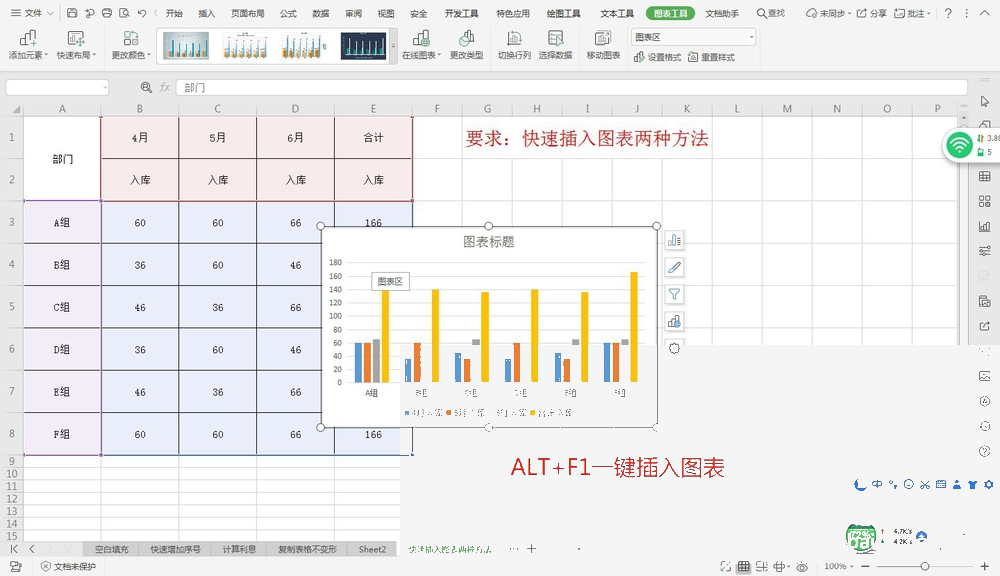1000x576 pixels.
Task: Click the formula bar showing 部门
Action: tap(571, 87)
